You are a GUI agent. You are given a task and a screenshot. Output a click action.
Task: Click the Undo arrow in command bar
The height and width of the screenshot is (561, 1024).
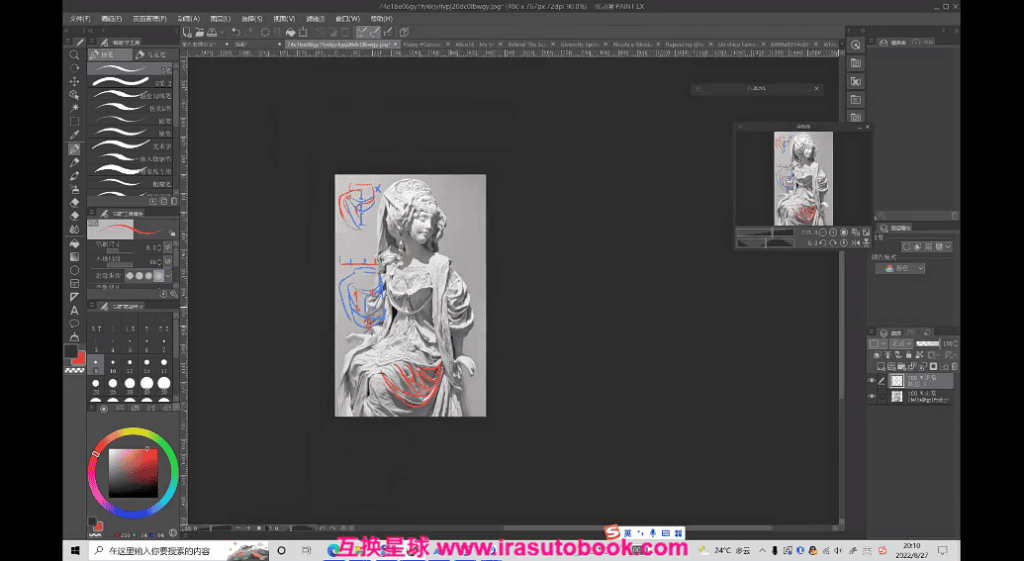(x=234, y=32)
